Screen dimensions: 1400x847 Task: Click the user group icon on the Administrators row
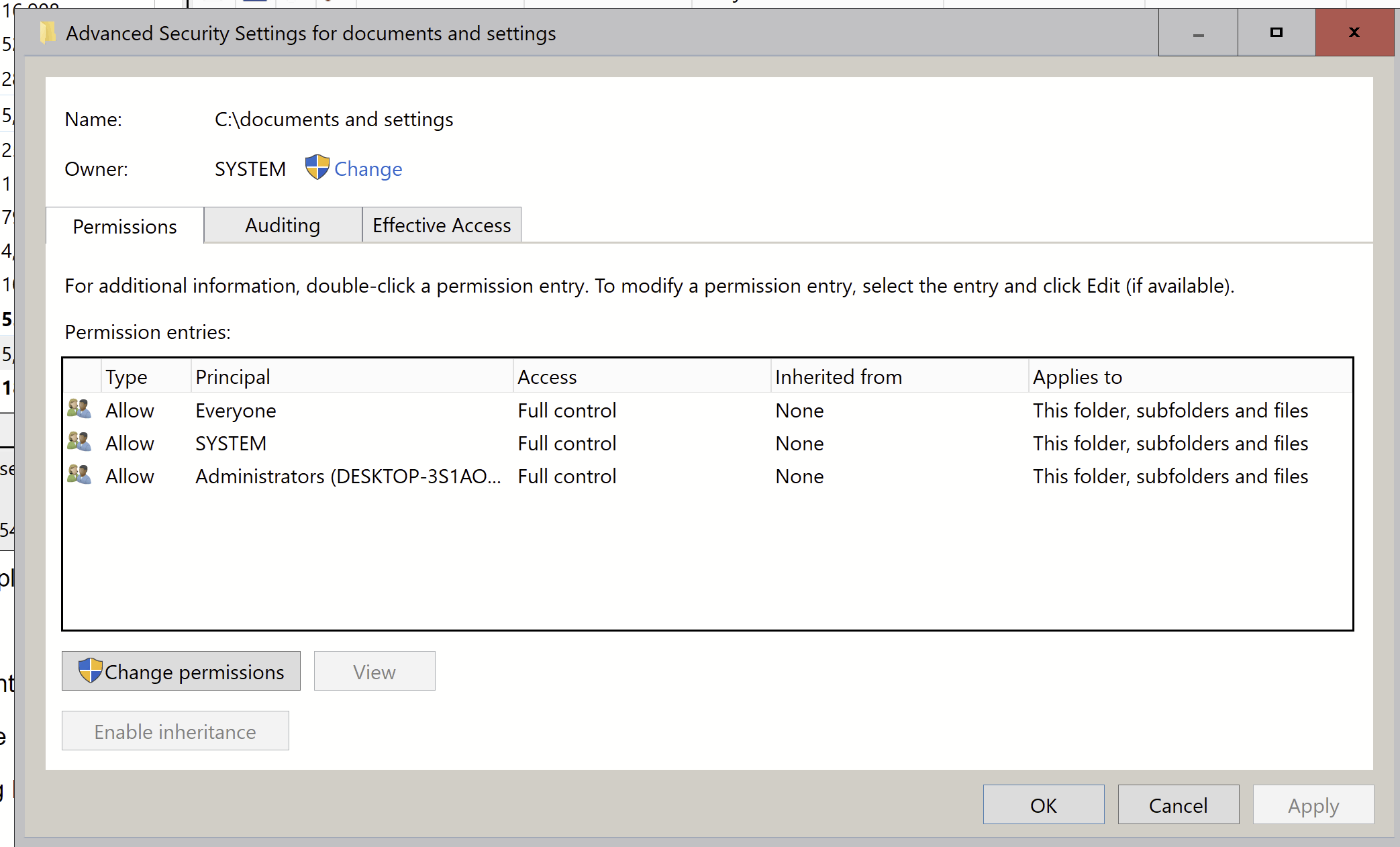(x=79, y=475)
